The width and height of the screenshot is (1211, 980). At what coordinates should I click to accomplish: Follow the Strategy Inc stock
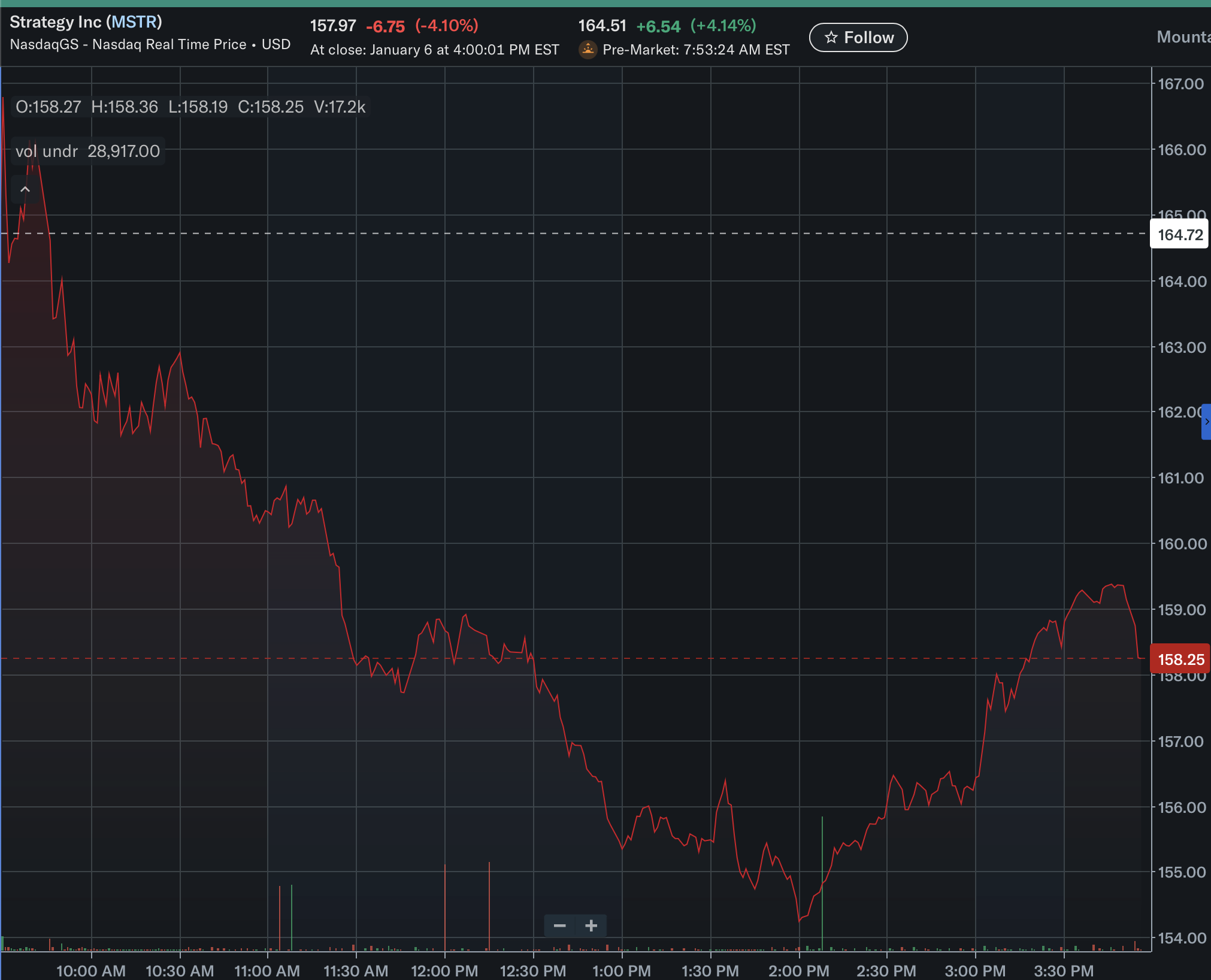[858, 38]
